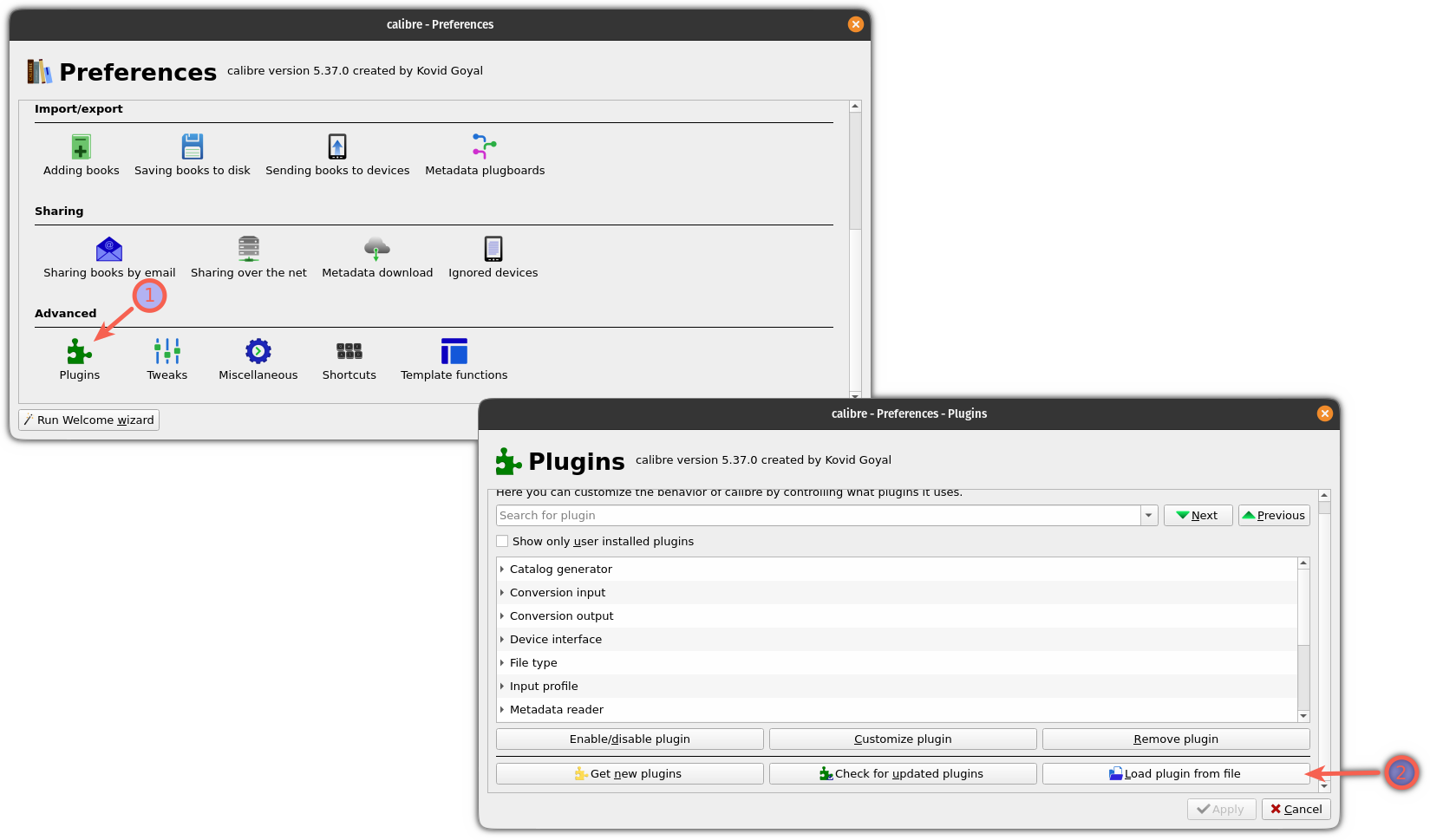Screen dimensions: 1430x840
Task: Open the plugin search dropdown arrow
Action: pyautogui.click(x=1148, y=514)
